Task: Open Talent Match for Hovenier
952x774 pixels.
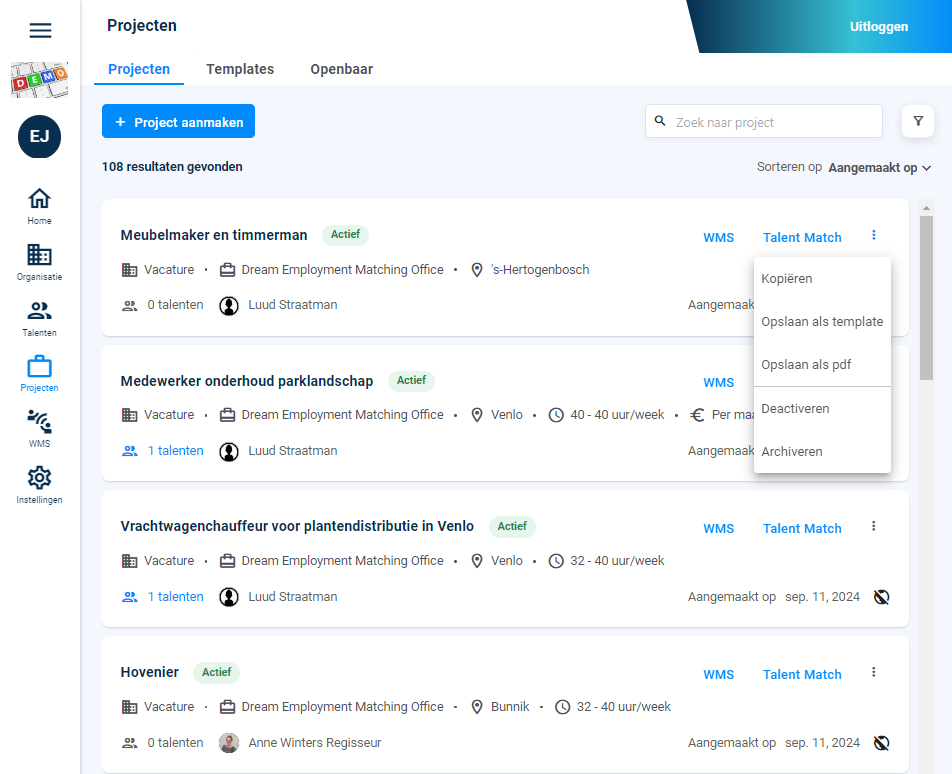Action: click(x=802, y=674)
